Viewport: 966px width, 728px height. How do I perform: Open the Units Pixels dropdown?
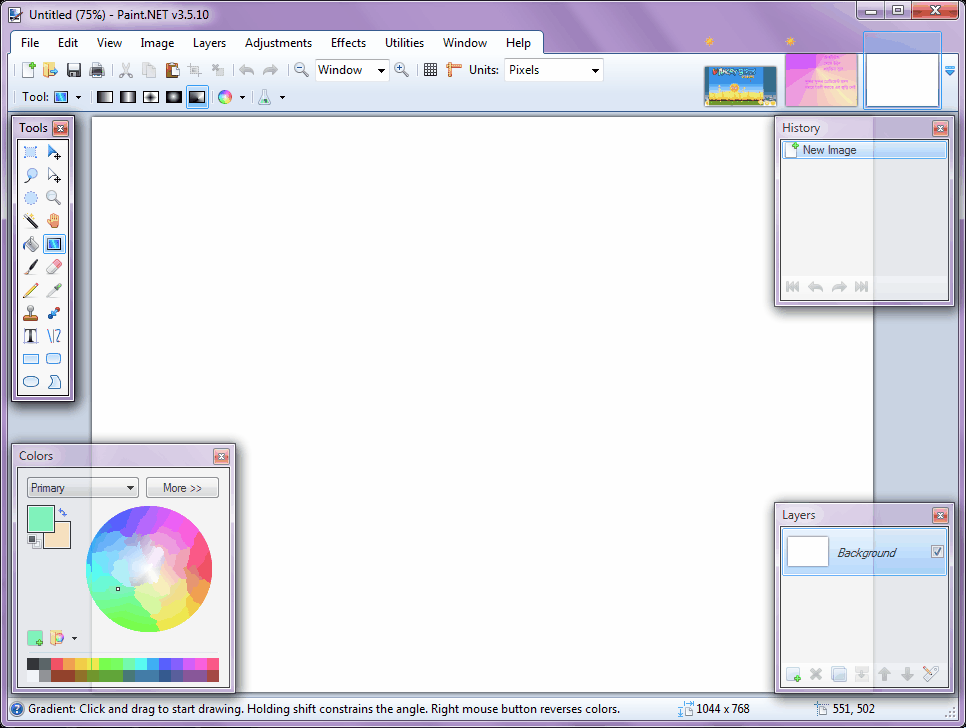[554, 70]
